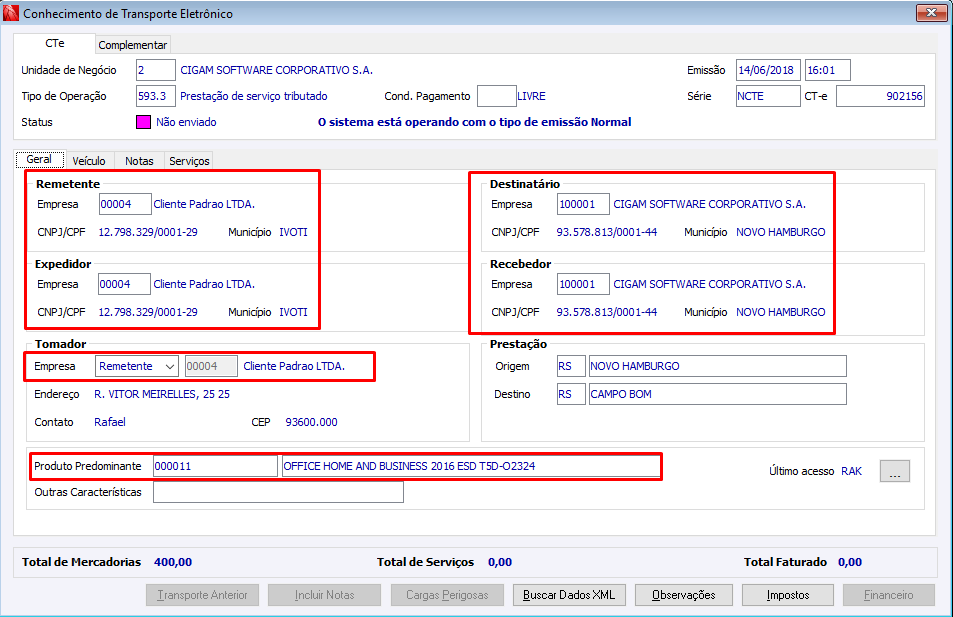
Task: Click the Total de Serviços value 0,00
Action: [x=500, y=562]
